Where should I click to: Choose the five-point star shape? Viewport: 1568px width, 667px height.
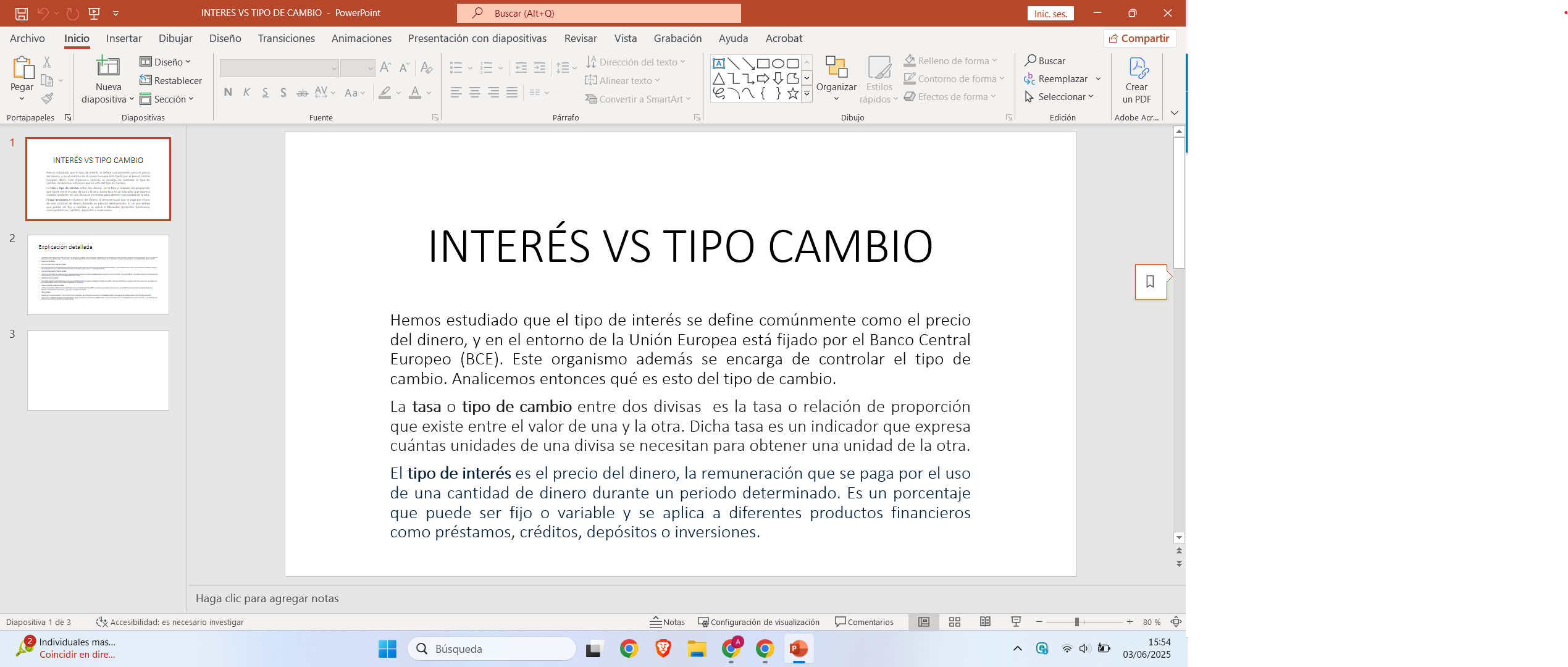(x=793, y=93)
